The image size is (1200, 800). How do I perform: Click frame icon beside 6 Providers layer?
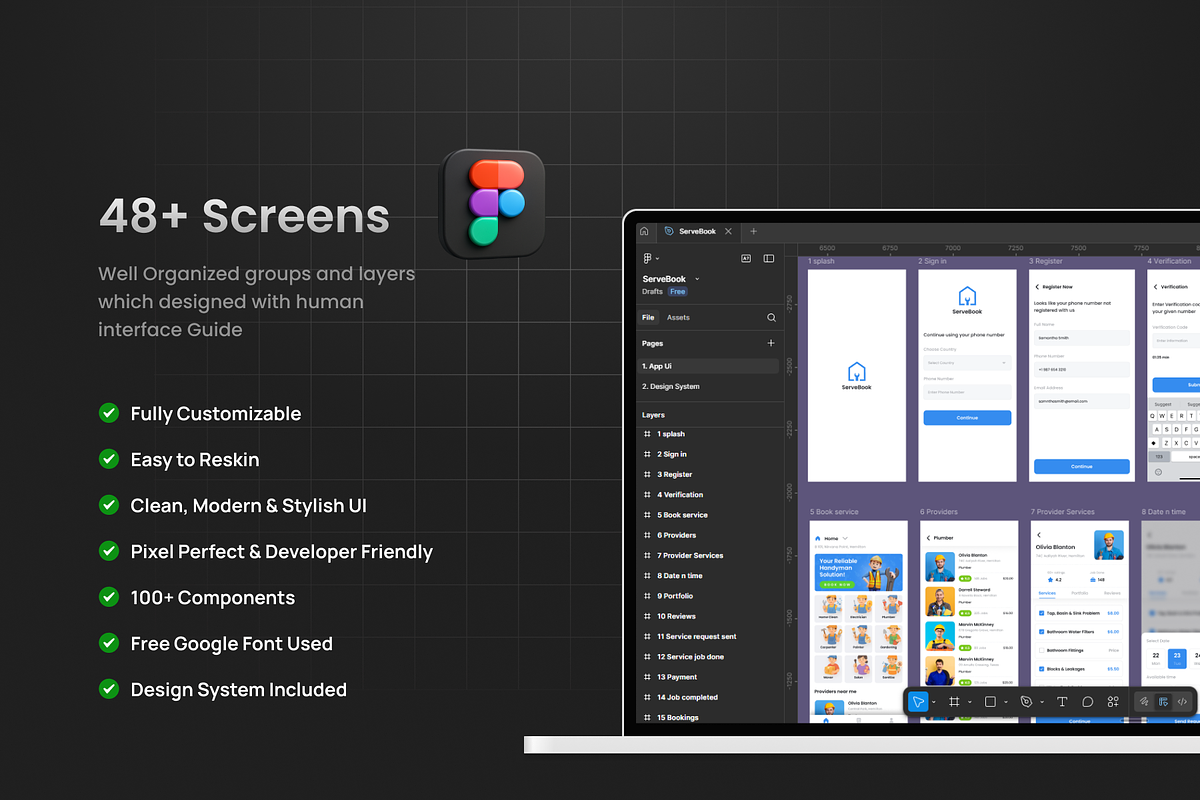point(647,535)
